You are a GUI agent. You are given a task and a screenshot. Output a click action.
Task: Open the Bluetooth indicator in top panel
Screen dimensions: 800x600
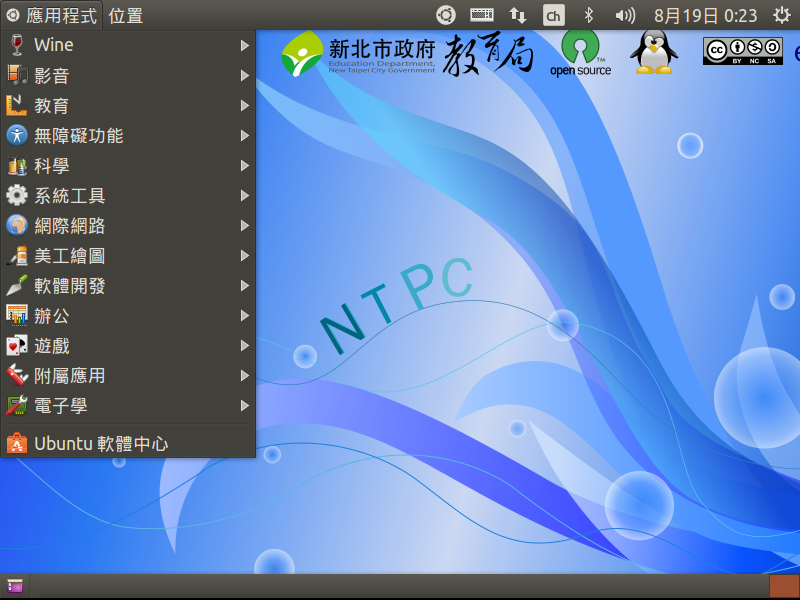(x=589, y=15)
